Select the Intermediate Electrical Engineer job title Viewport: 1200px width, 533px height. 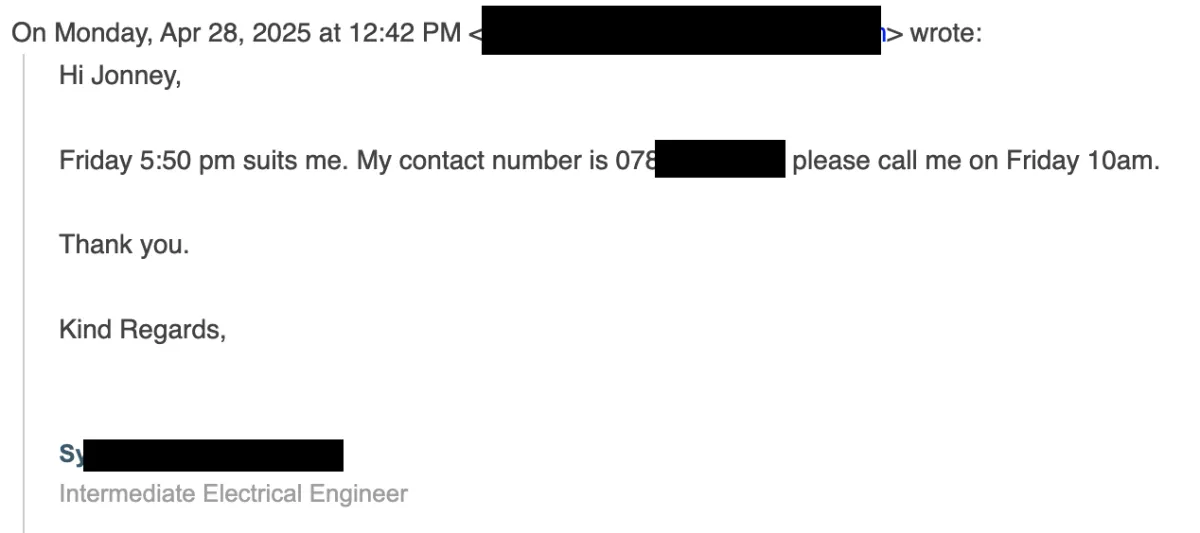pyautogui.click(x=233, y=493)
